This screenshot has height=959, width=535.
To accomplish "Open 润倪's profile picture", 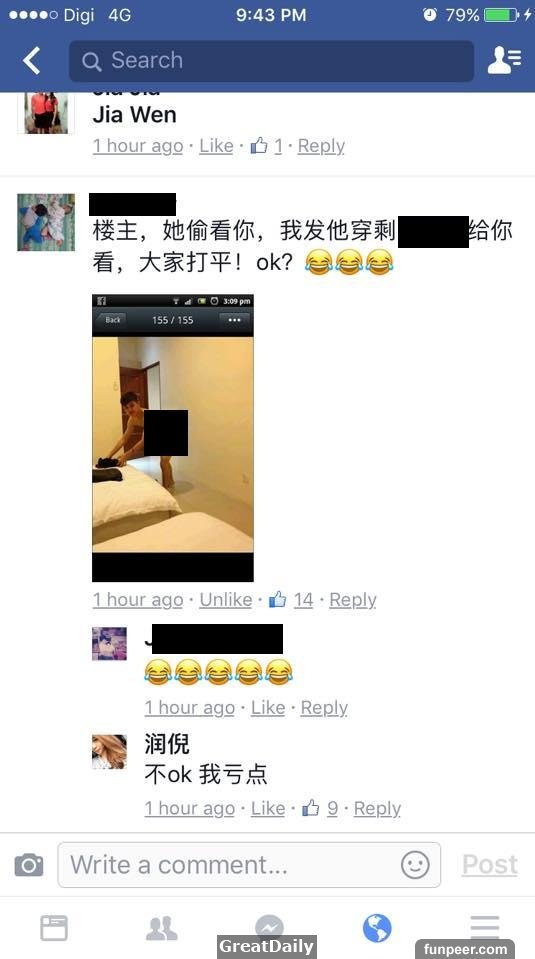I will tap(109, 752).
